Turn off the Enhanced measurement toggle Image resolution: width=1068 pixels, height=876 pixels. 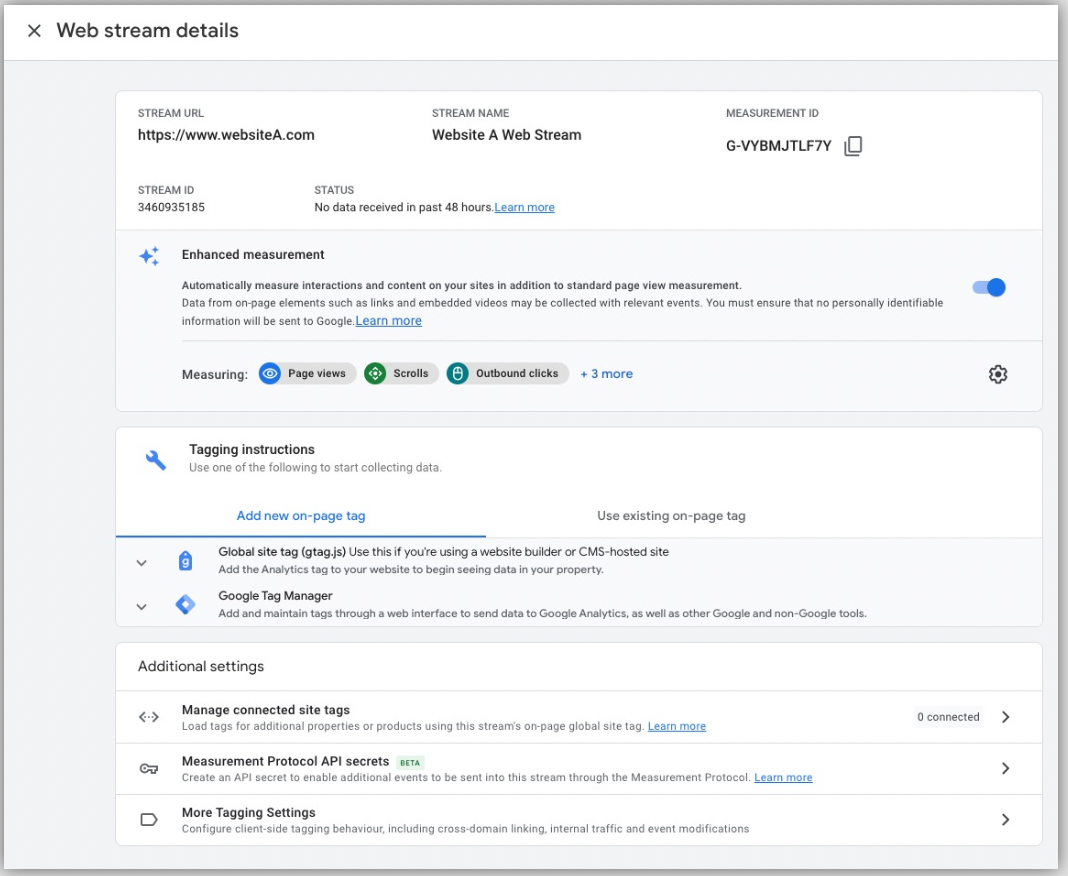click(989, 288)
